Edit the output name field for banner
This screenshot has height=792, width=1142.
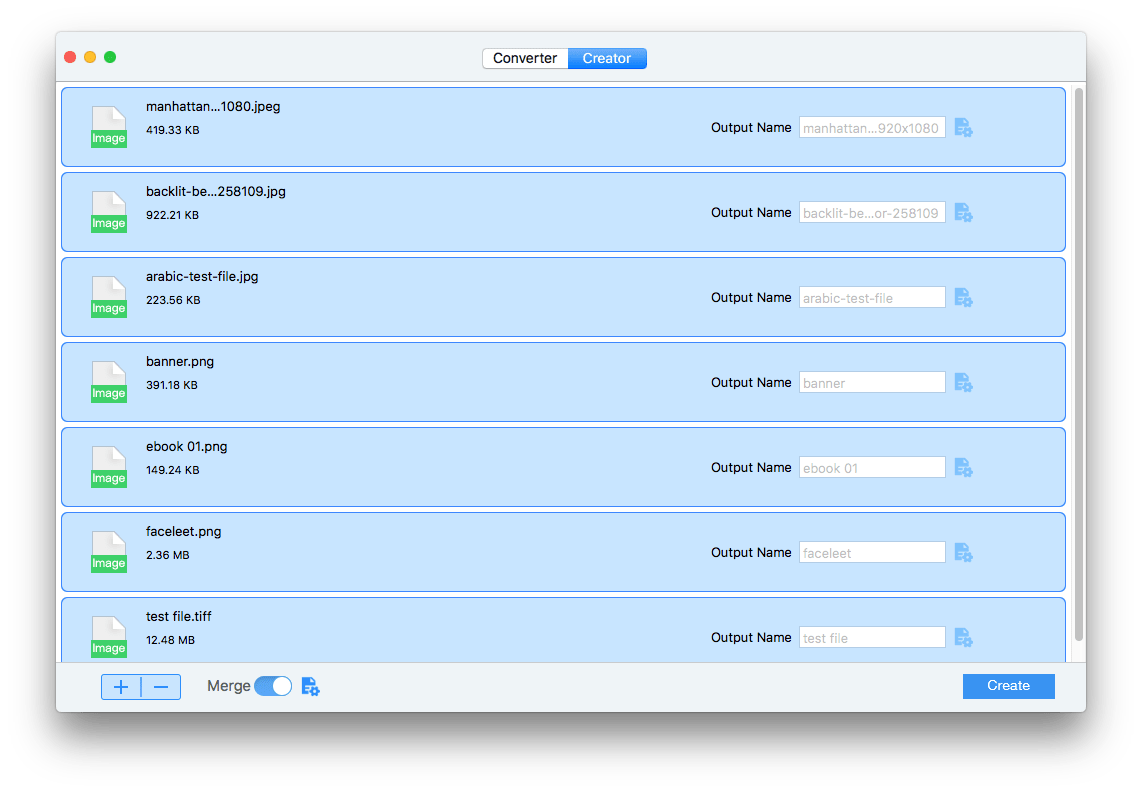[x=871, y=382]
